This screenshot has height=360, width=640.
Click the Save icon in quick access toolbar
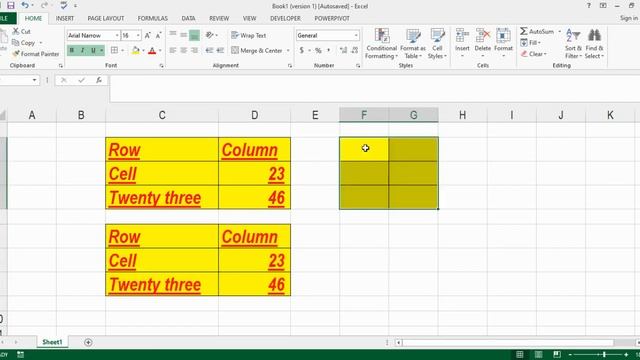point(11,5)
